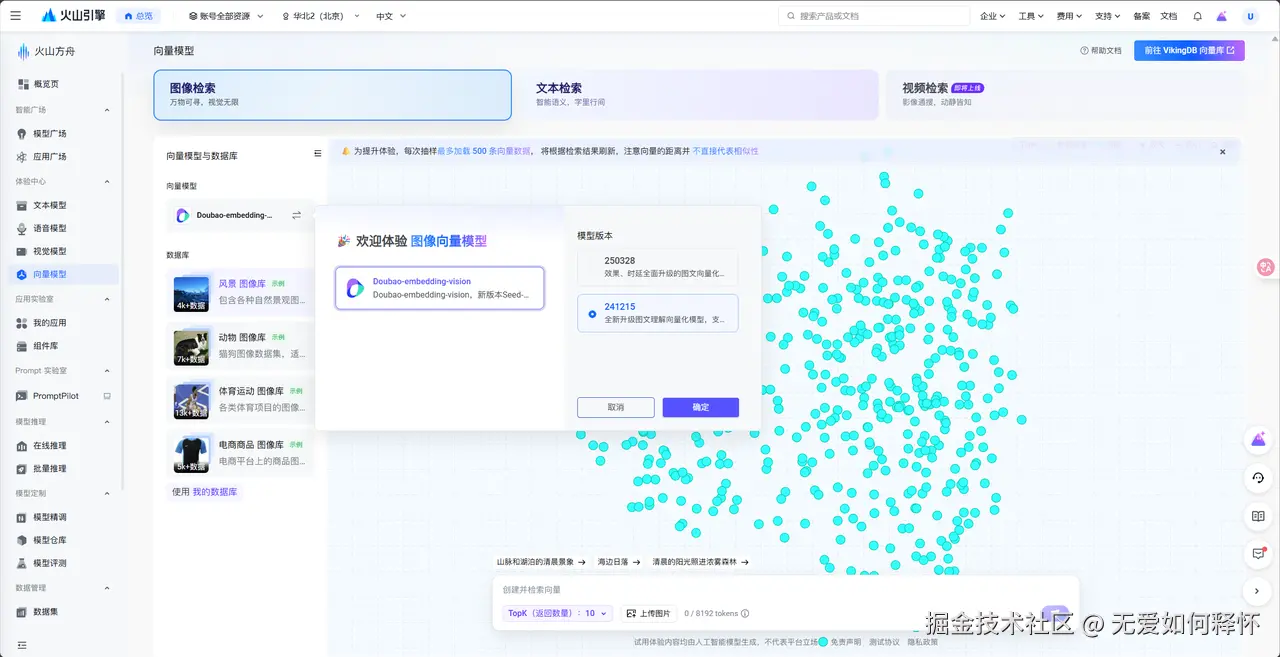Open 模型评测 in sidebar
Viewport: 1280px width, 657px height.
50,563
